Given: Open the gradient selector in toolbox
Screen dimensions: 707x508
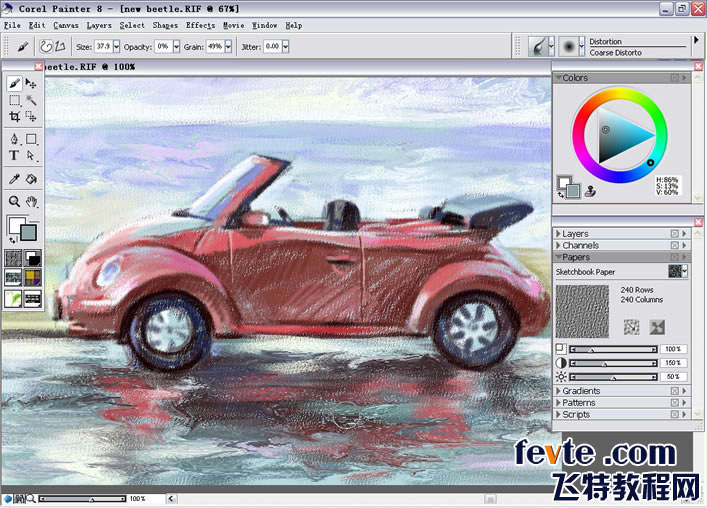Looking at the screenshot, I should point(32,258).
